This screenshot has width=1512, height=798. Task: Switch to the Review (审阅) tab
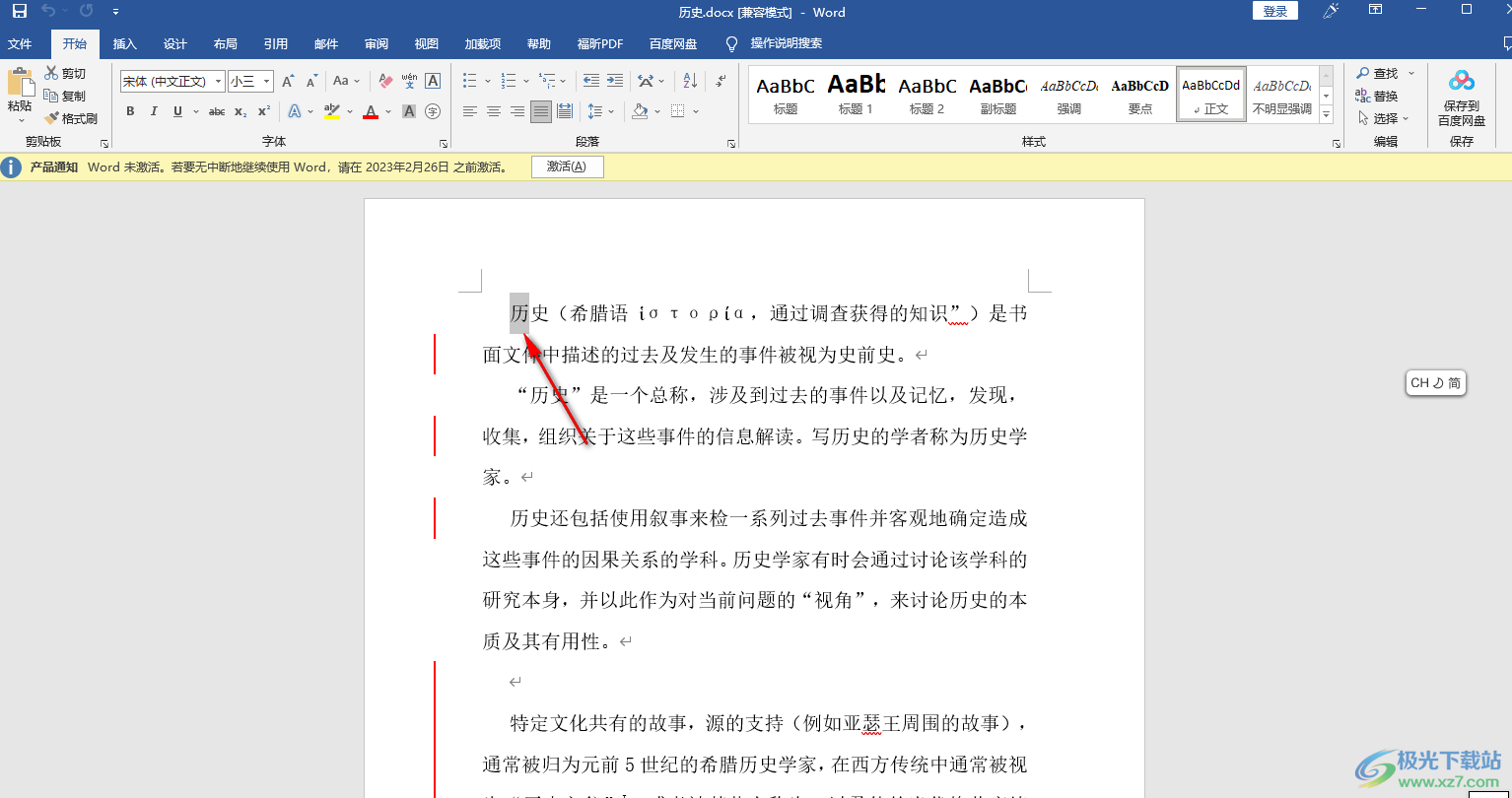377,44
